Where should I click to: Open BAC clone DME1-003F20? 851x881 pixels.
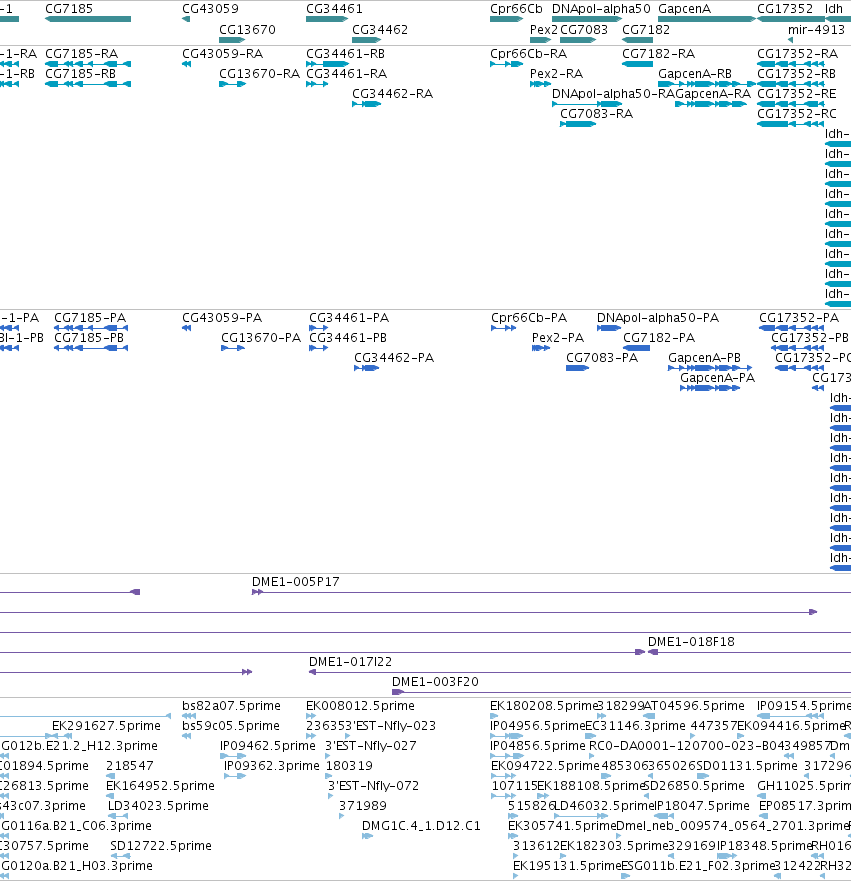tap(435, 682)
